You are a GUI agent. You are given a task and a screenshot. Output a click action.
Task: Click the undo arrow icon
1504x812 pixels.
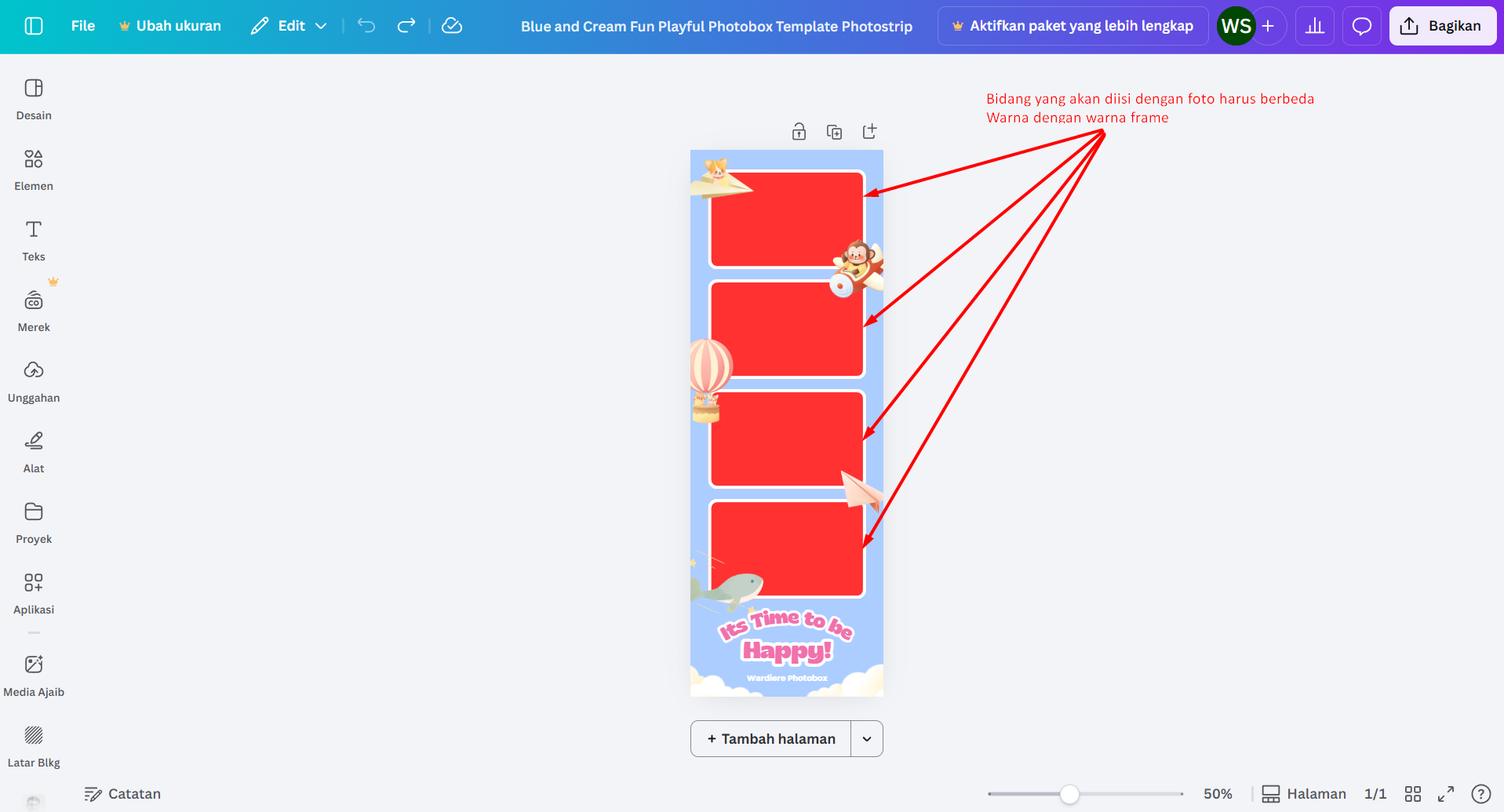click(366, 26)
